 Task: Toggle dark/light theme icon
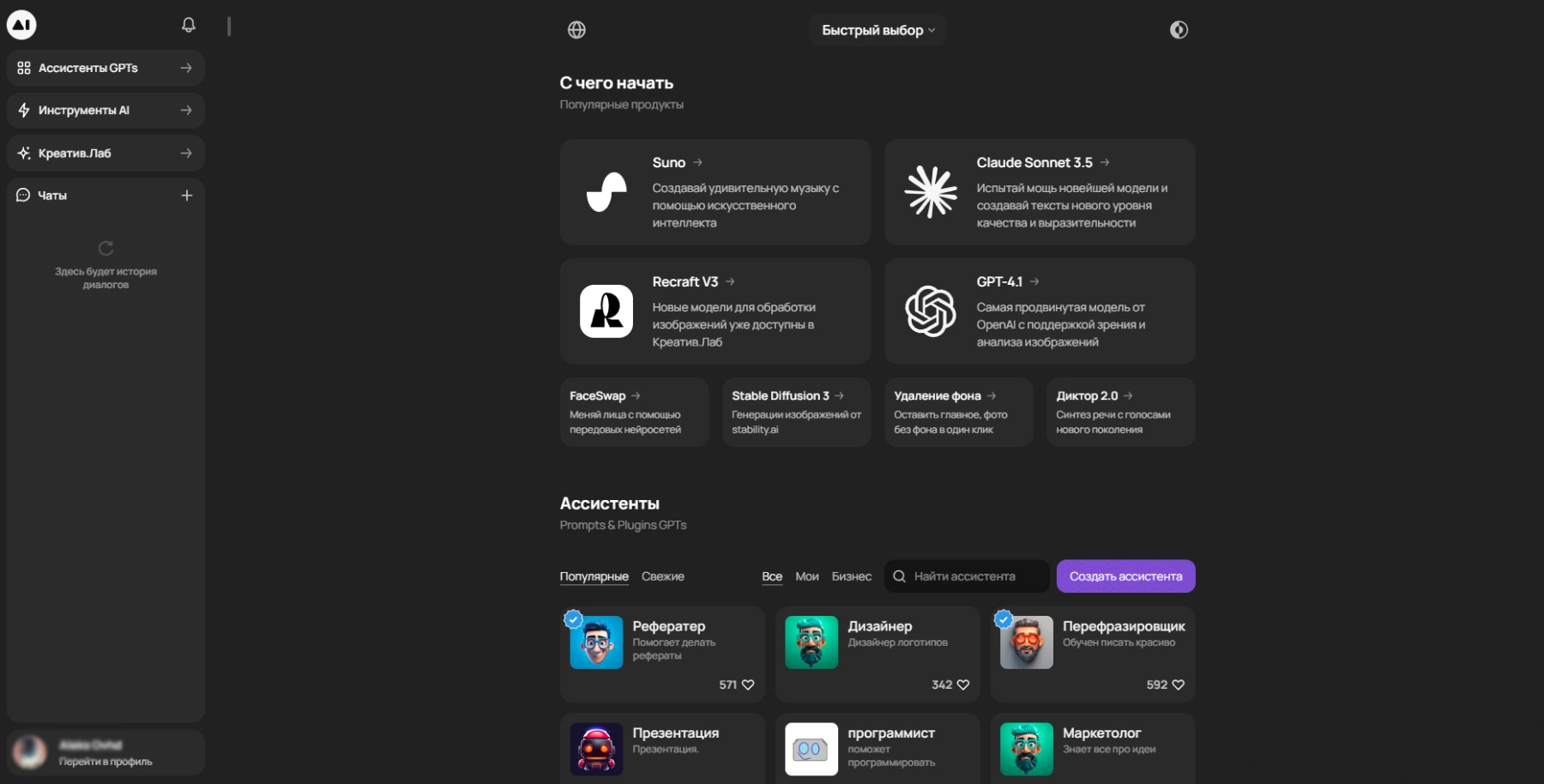click(x=1179, y=30)
